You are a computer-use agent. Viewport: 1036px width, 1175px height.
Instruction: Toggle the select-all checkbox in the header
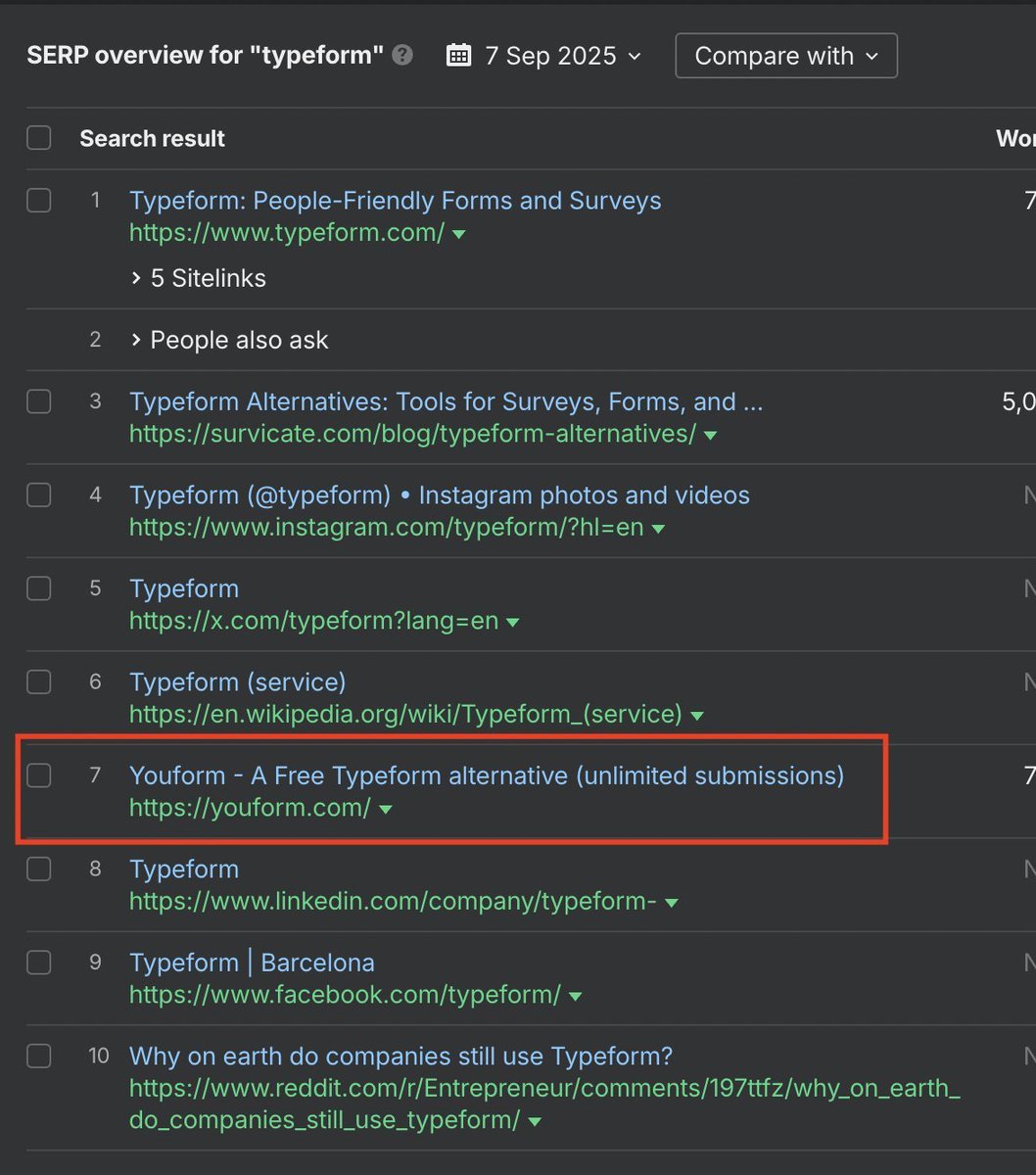[39, 138]
